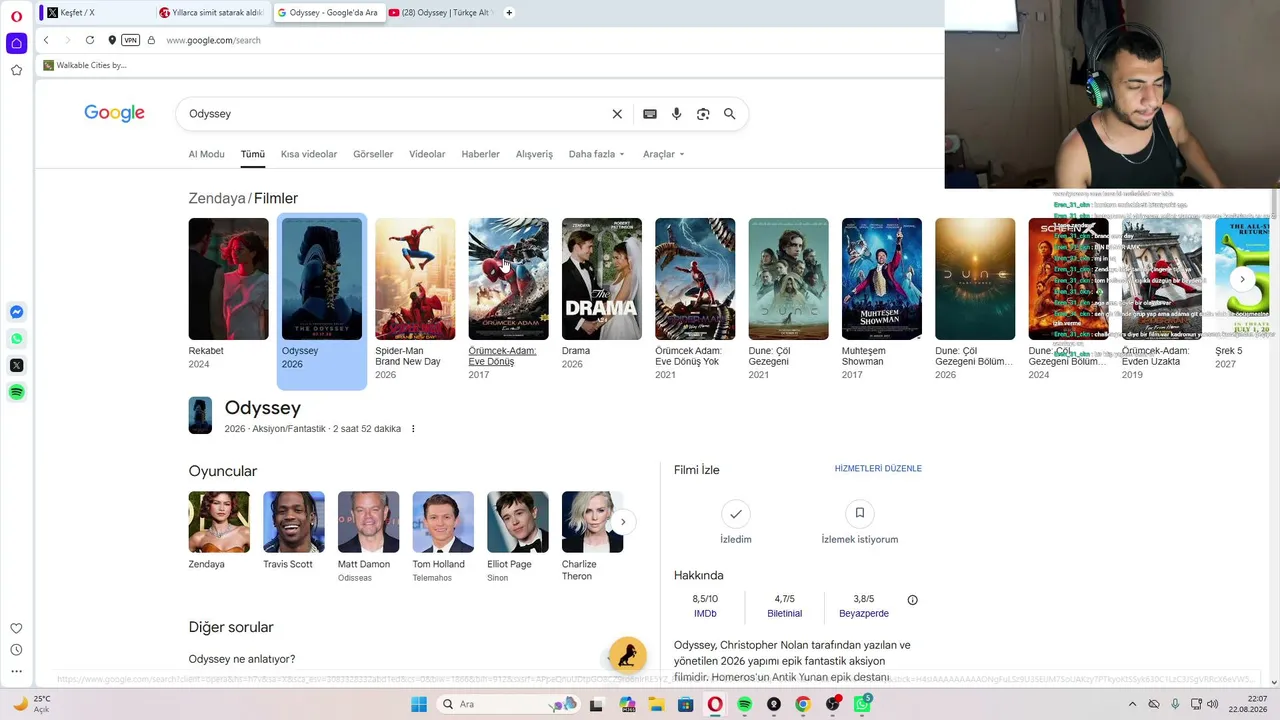1280x720 pixels.
Task: Open Spotify player in Opera sidebar
Action: [16, 392]
